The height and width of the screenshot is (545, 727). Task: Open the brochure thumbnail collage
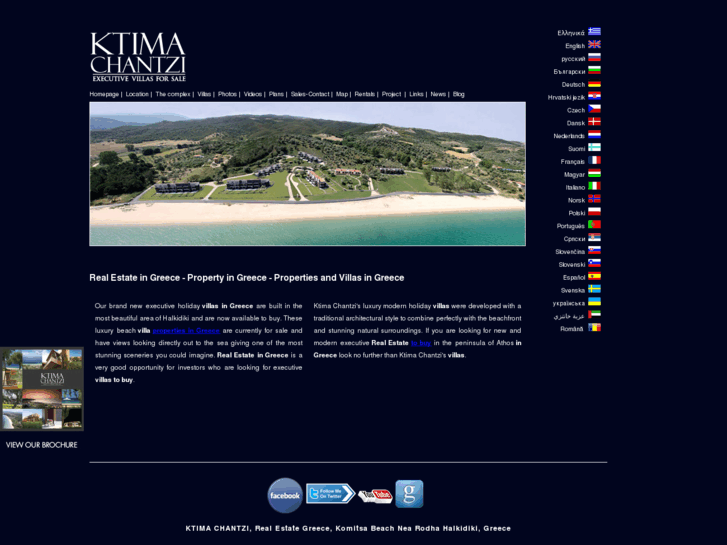pyautogui.click(x=42, y=389)
